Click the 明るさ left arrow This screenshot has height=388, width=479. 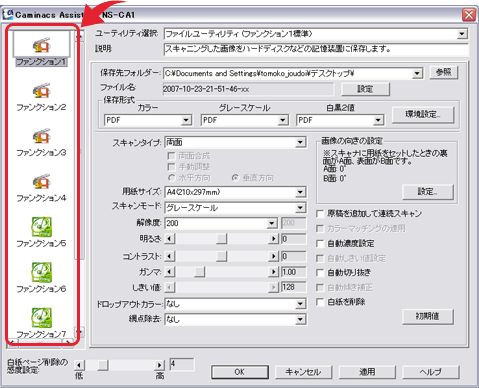point(170,239)
